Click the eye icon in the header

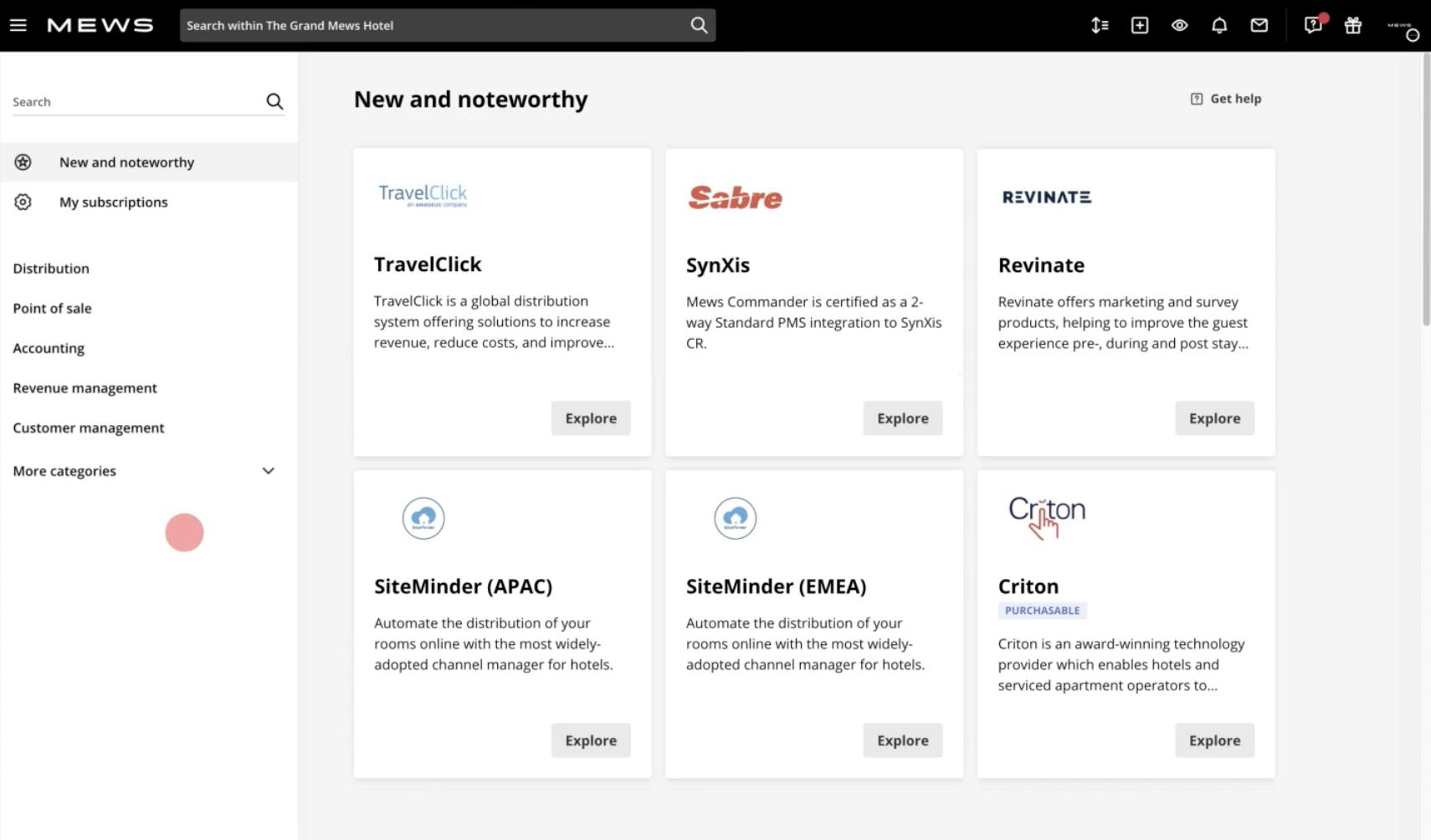[1179, 25]
